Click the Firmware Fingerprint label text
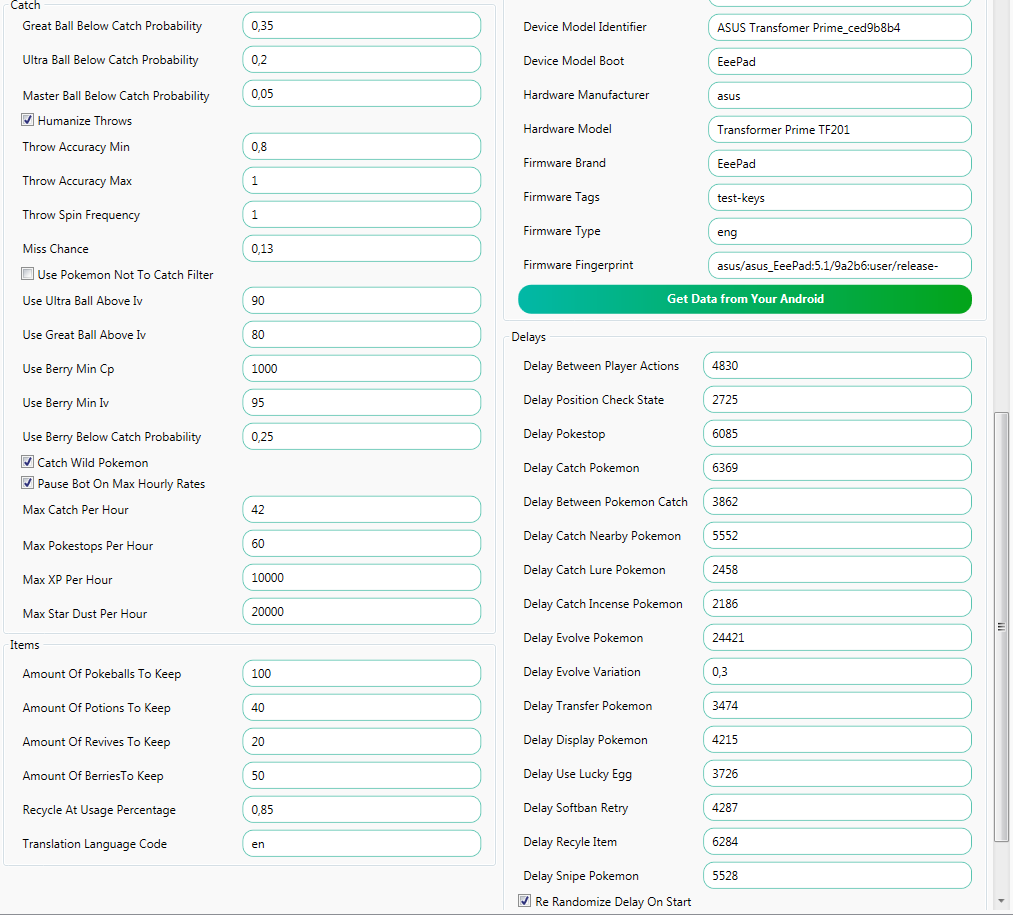This screenshot has width=1013, height=915. click(x=578, y=265)
